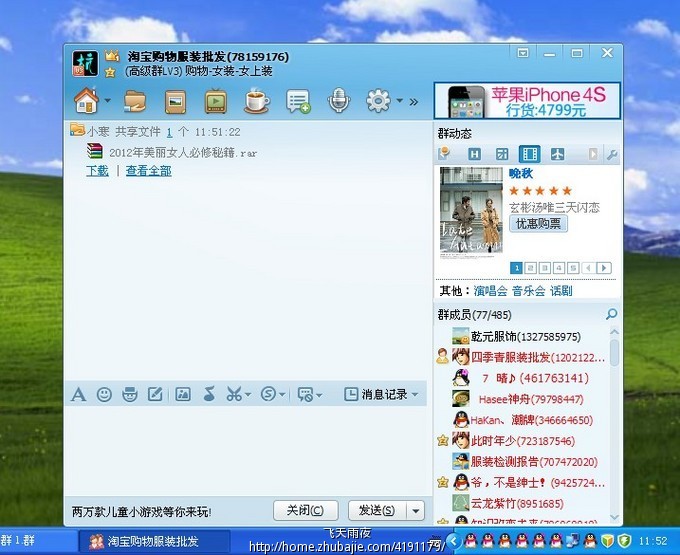Open the group home house icon

point(86,101)
